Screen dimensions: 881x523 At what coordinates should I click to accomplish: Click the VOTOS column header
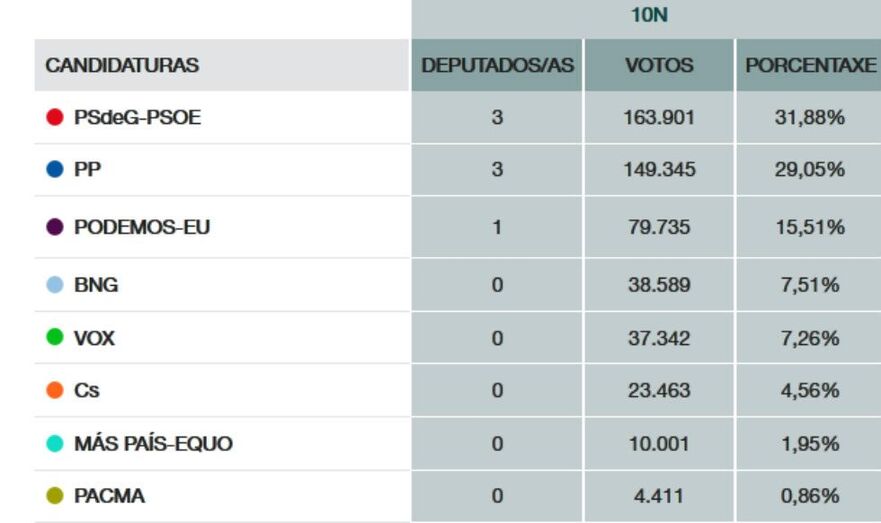pos(658,66)
